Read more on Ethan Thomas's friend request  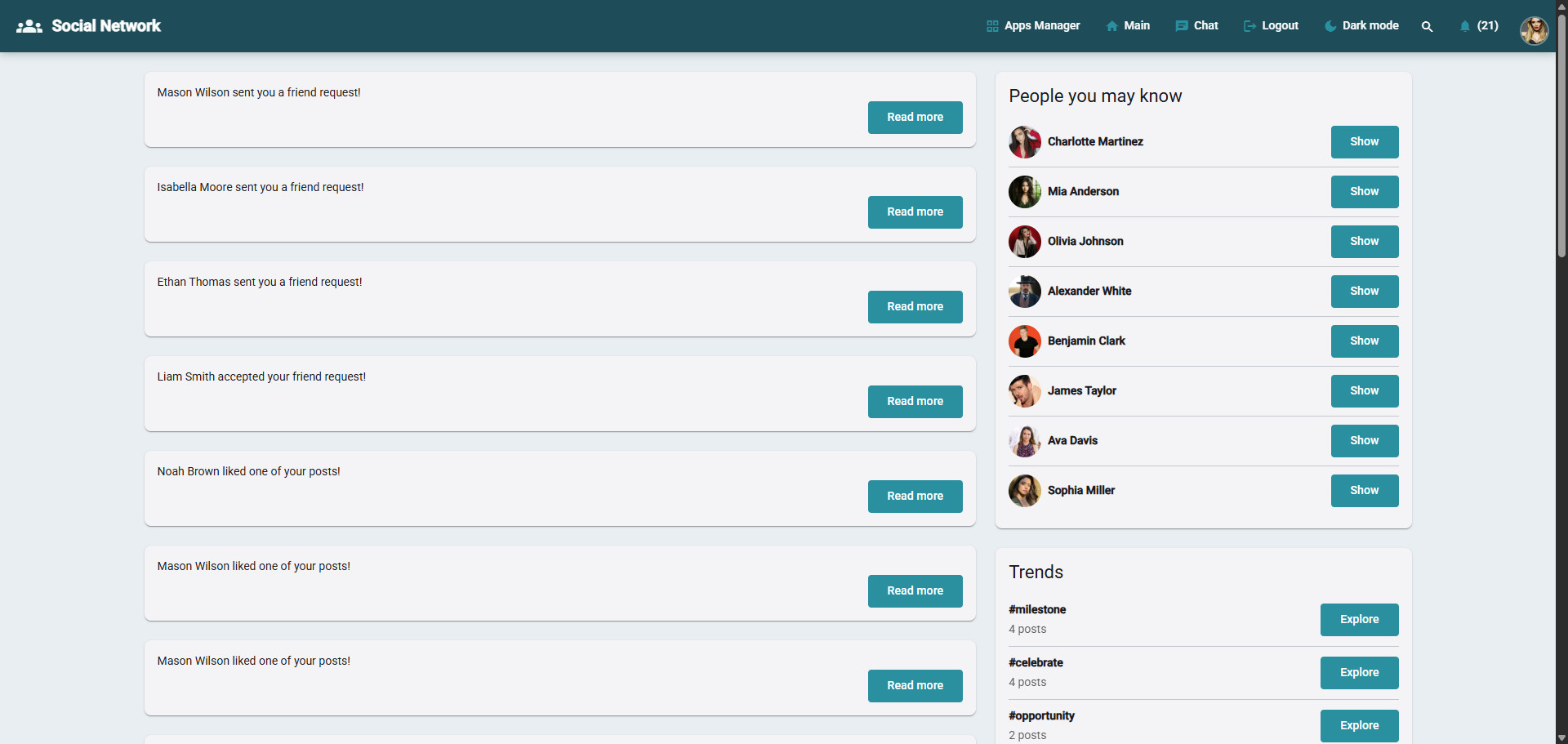[915, 307]
